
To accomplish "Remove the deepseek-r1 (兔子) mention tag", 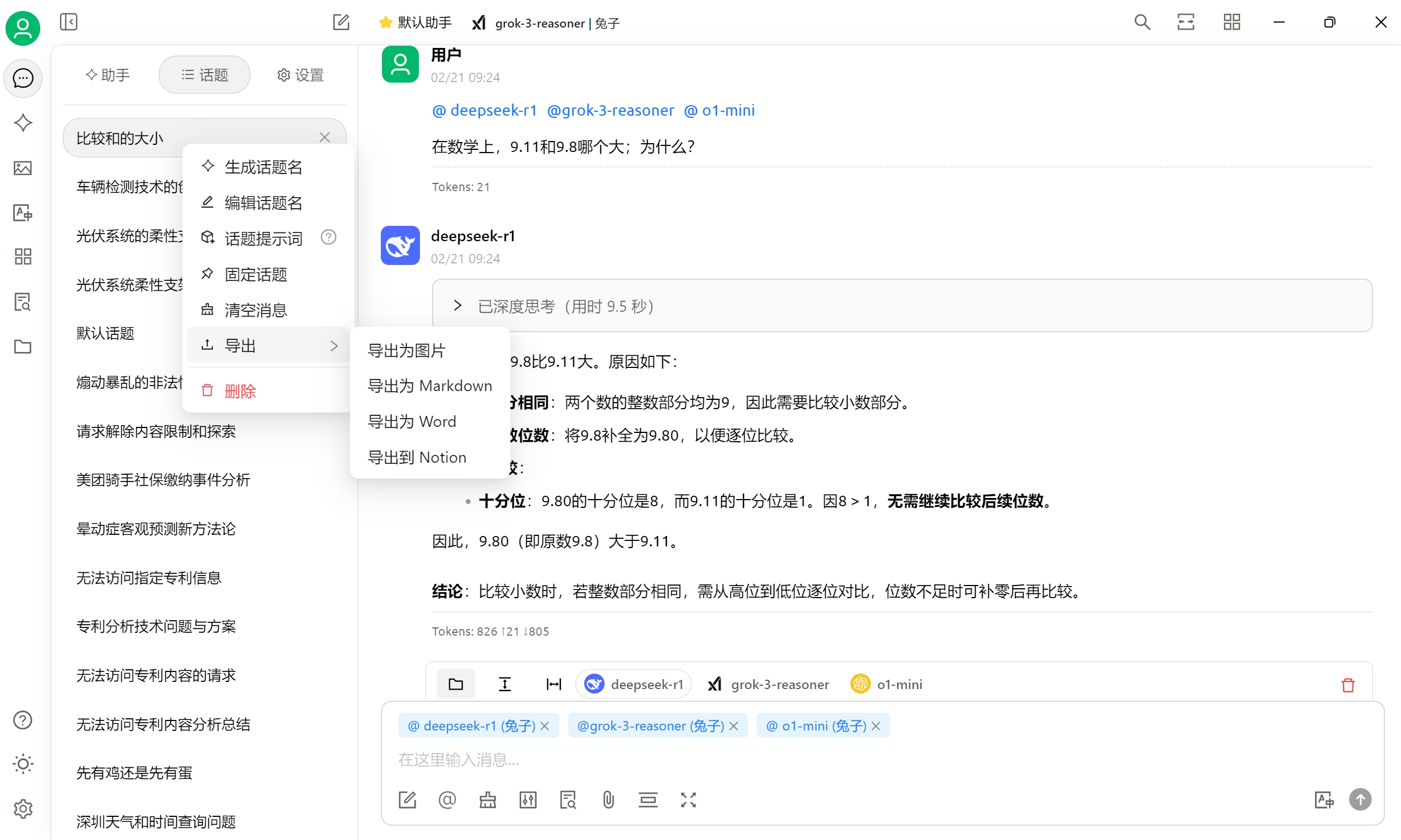I will click(545, 726).
